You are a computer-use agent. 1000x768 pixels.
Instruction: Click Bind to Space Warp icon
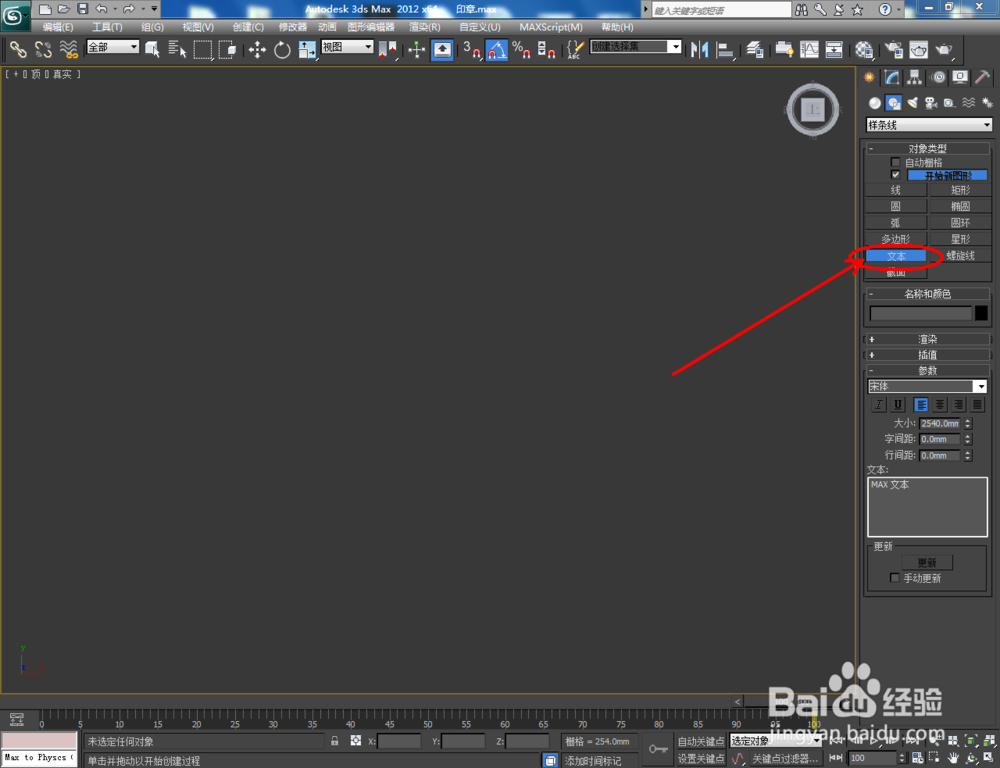[x=68, y=49]
